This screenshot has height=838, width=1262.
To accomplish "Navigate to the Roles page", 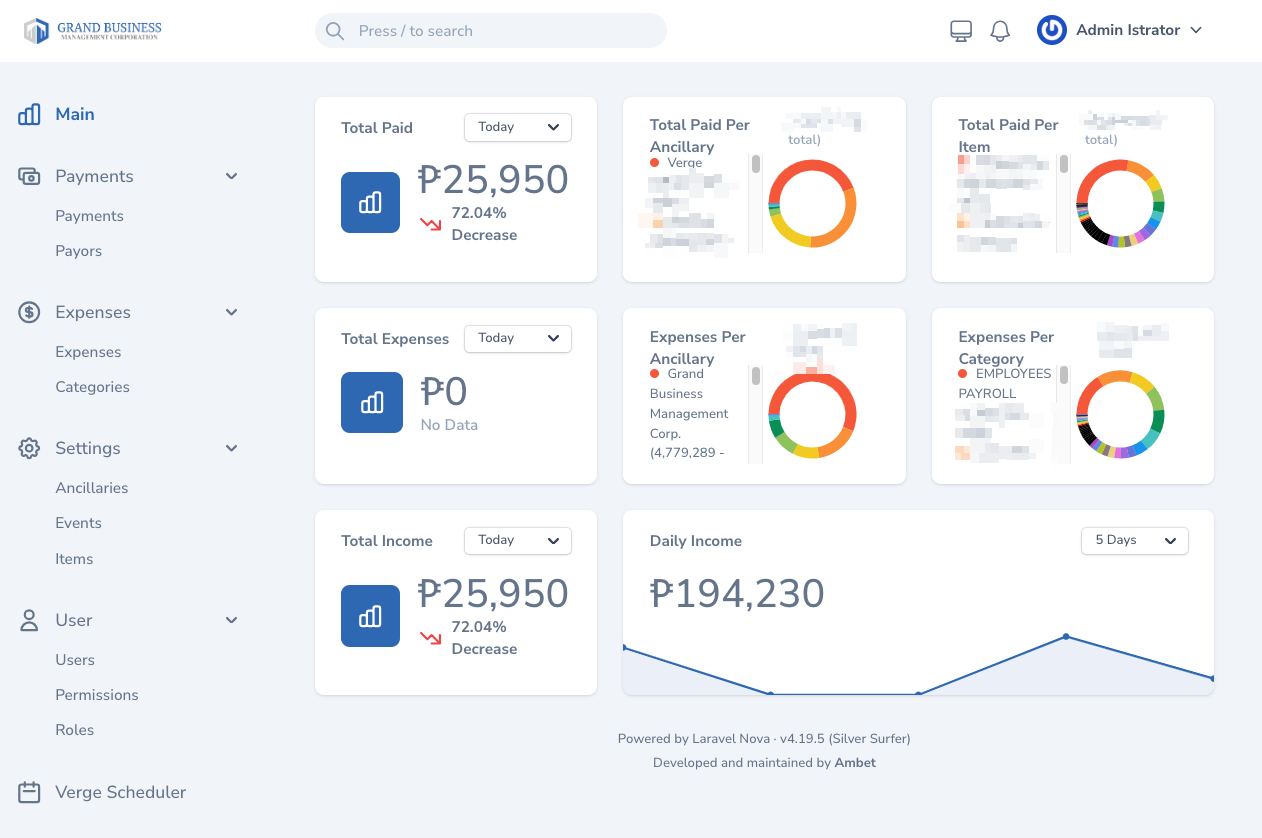I will point(75,730).
